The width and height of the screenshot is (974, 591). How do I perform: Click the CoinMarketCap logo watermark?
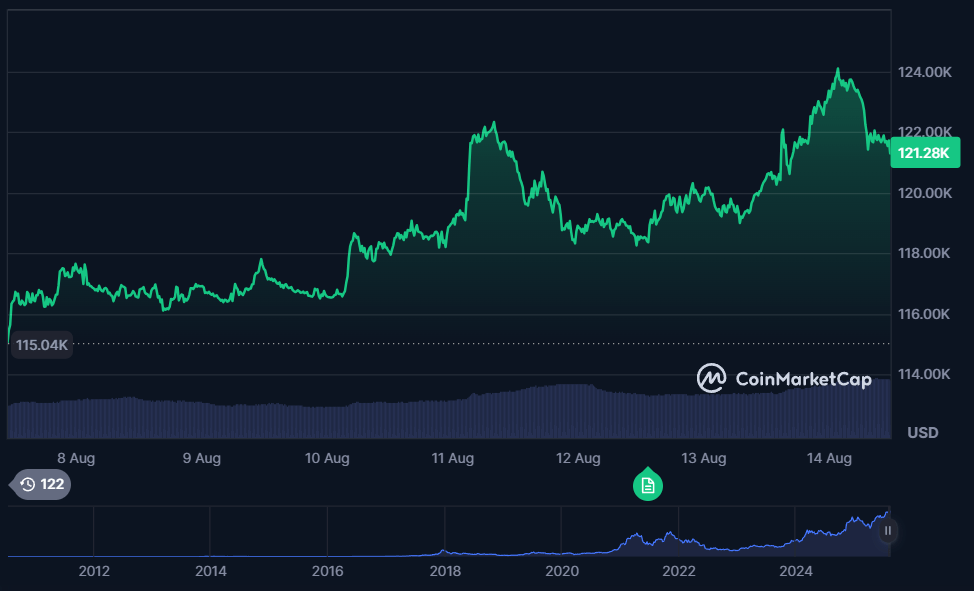tap(783, 379)
